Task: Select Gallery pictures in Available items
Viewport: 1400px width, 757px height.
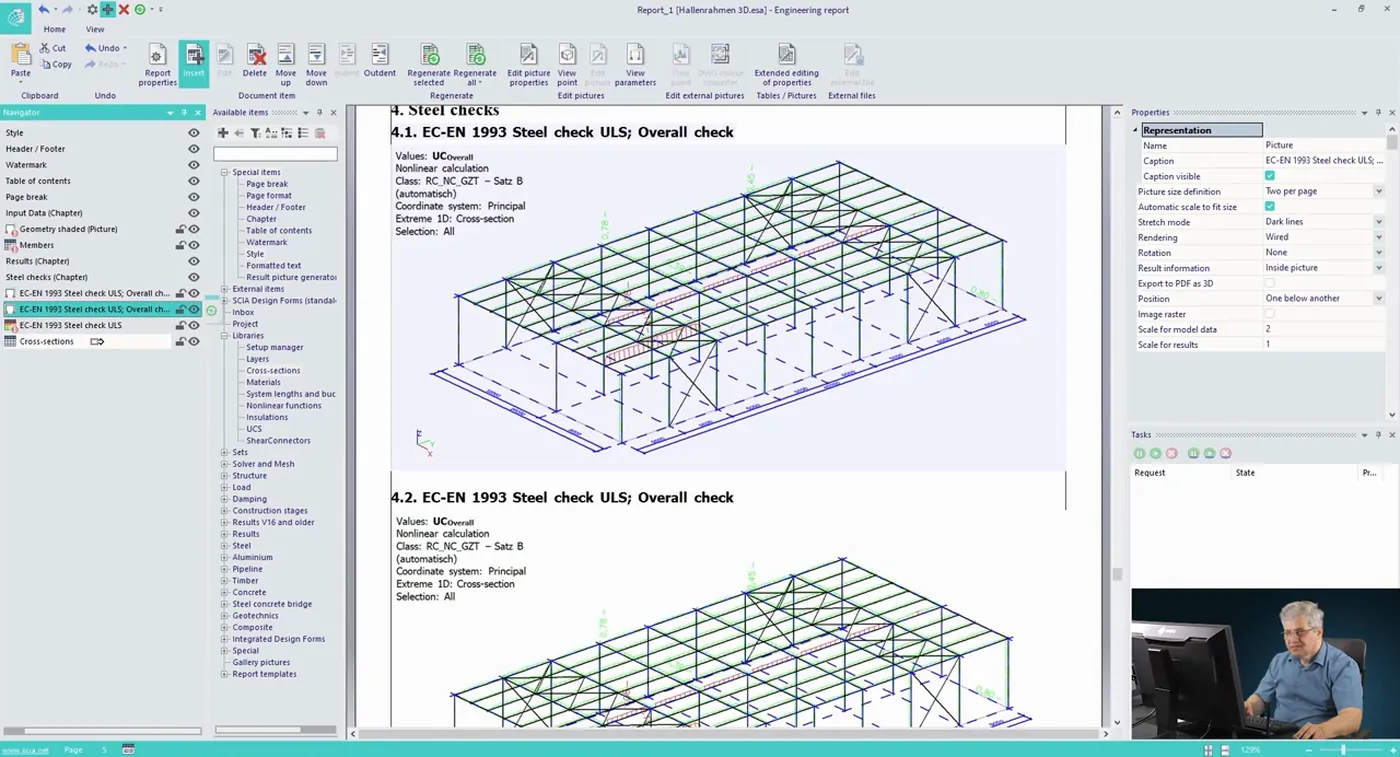Action: (261, 662)
